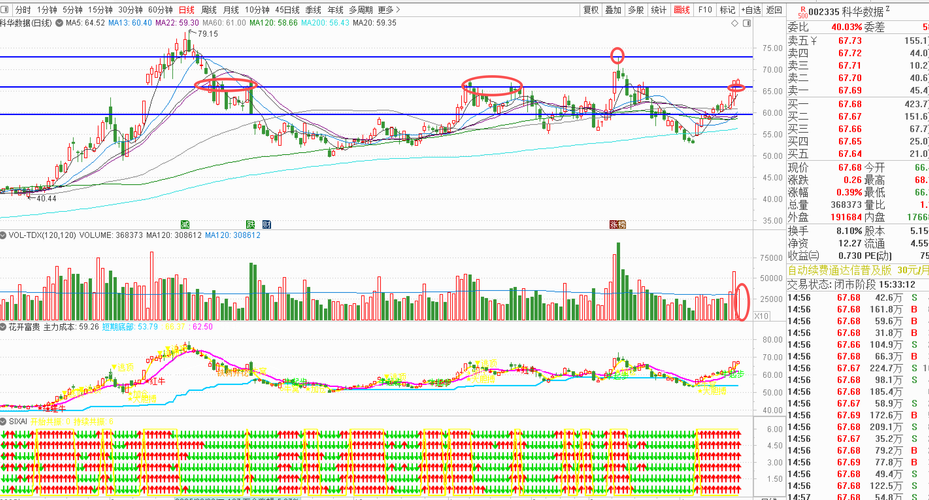
Task: Click the second green event marker below the chart
Action: coord(251,225)
